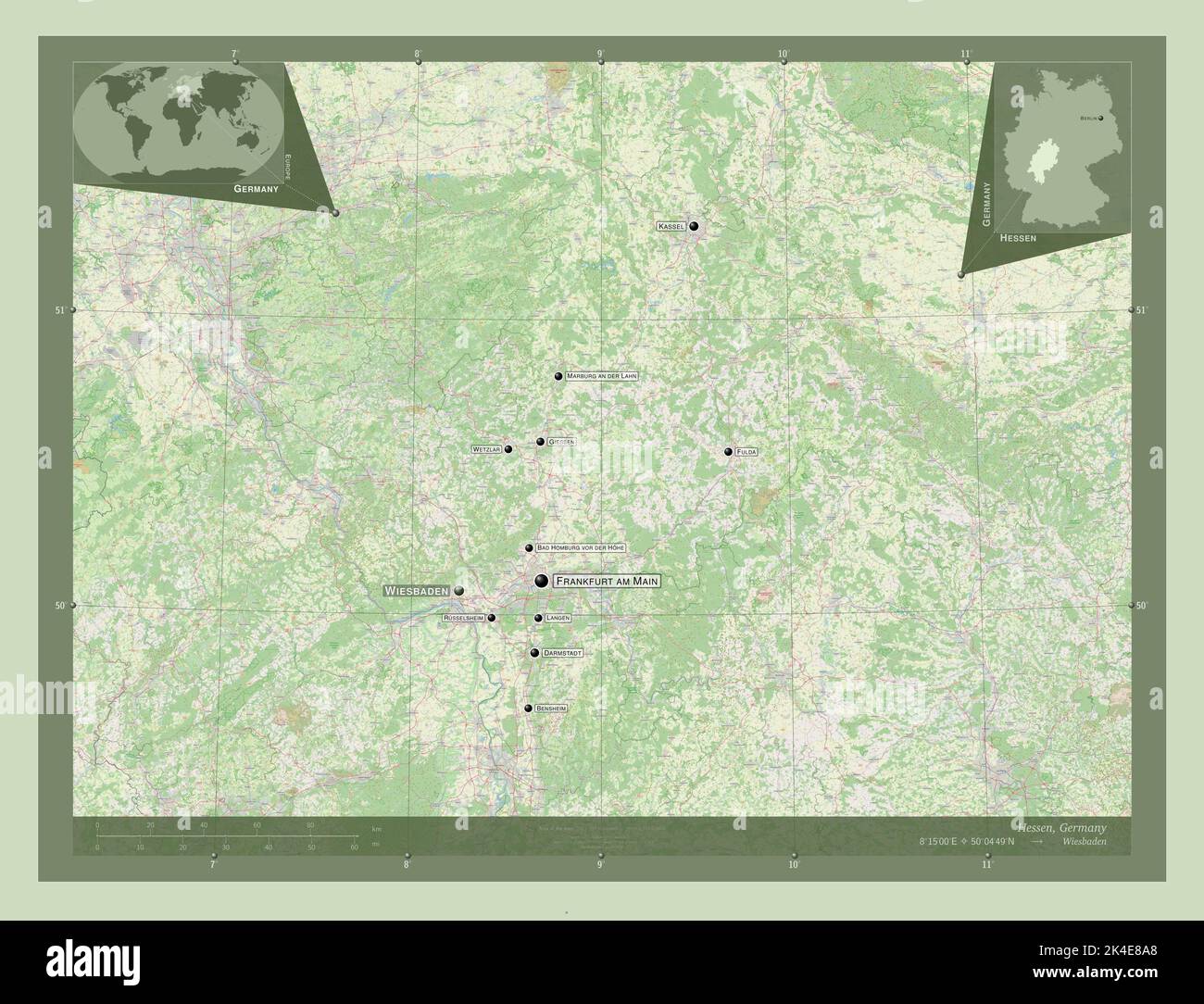
Task: Click the Giessen label
Action: 561,443
